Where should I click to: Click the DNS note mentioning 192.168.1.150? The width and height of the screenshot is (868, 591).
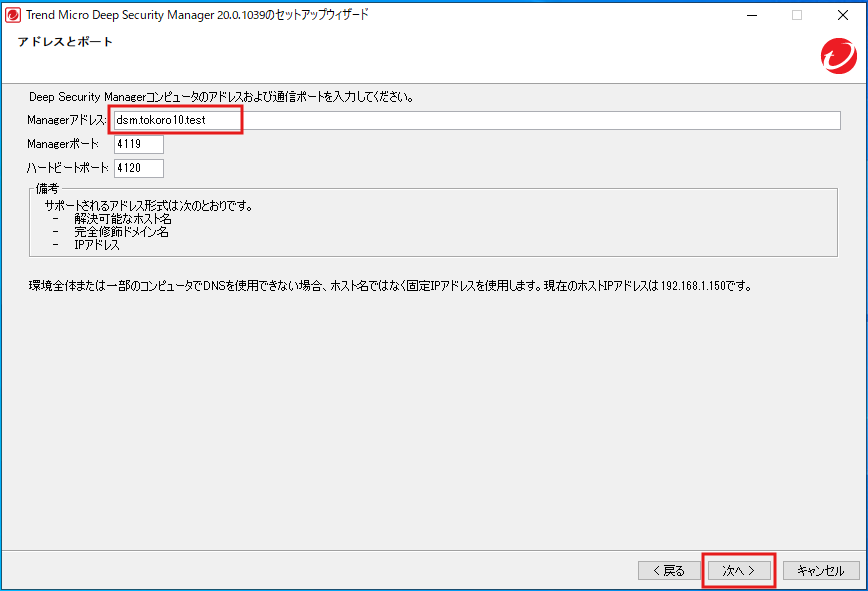click(x=391, y=286)
